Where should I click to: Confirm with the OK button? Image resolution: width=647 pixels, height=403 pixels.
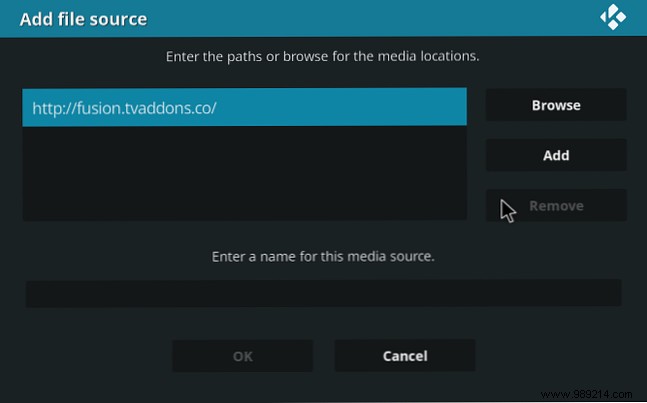pyautogui.click(x=243, y=356)
